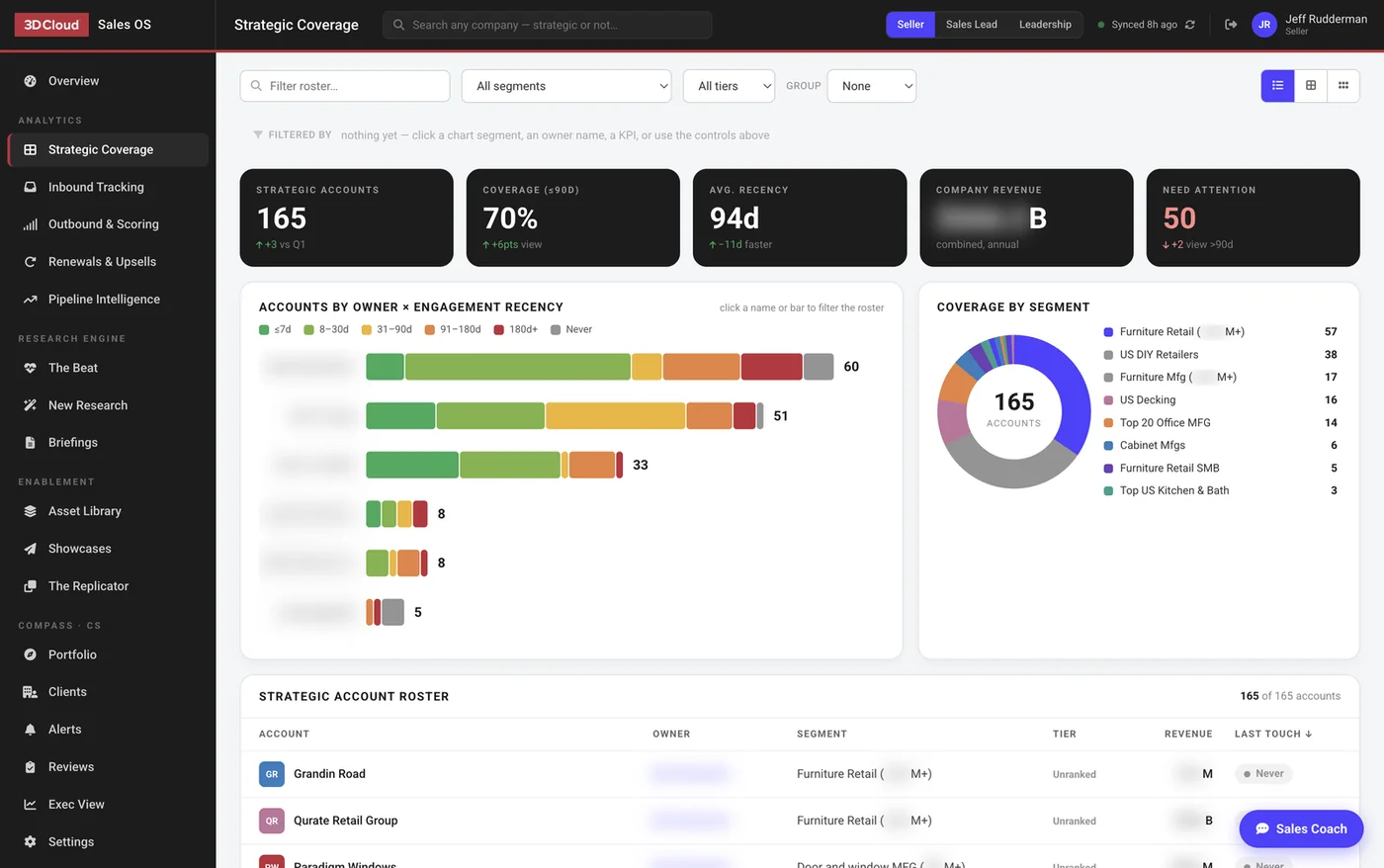Switch role to Sales Lead

[x=972, y=25]
